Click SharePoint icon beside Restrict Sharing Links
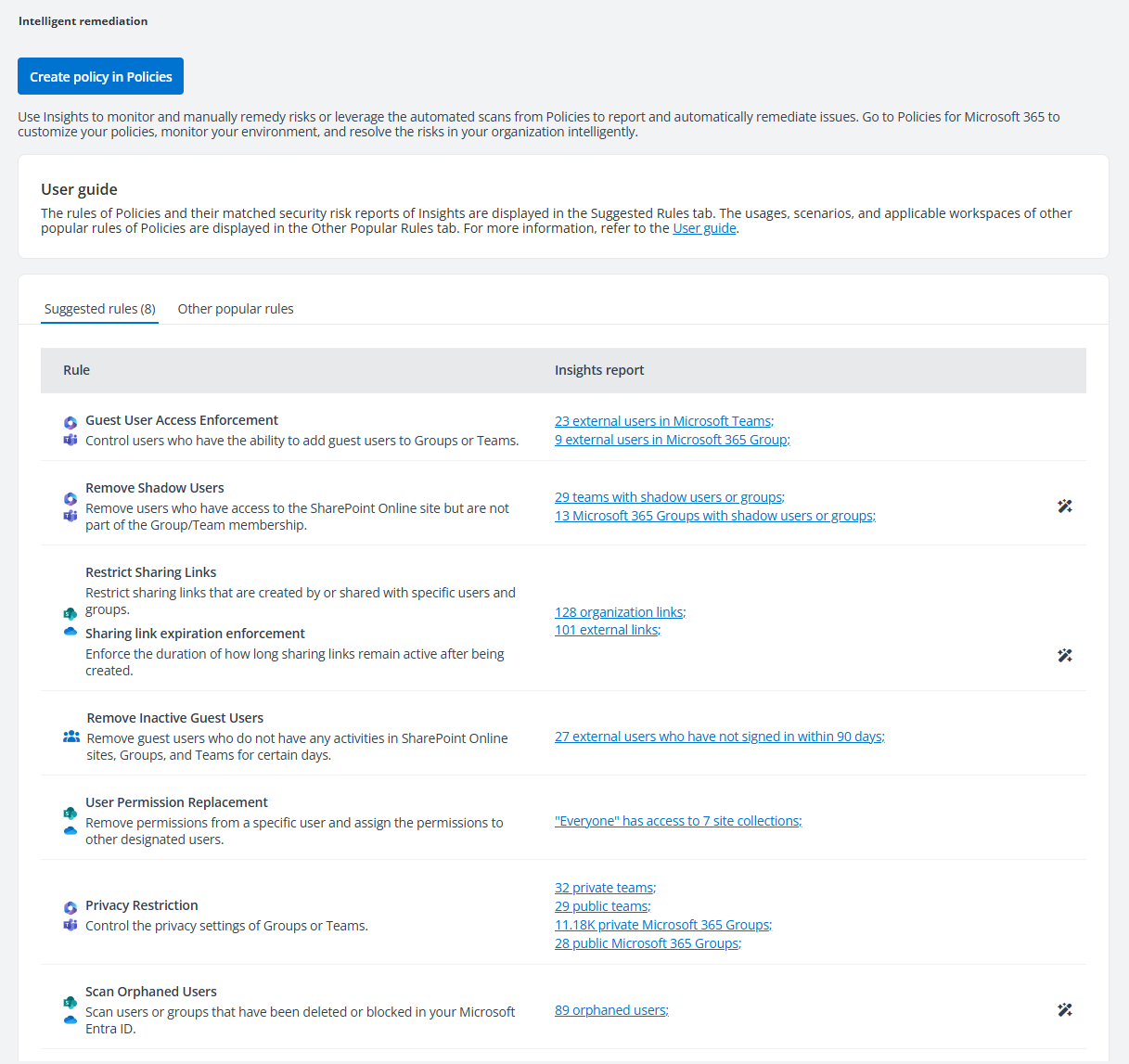Screen dimensions: 1129x1064 [x=71, y=614]
